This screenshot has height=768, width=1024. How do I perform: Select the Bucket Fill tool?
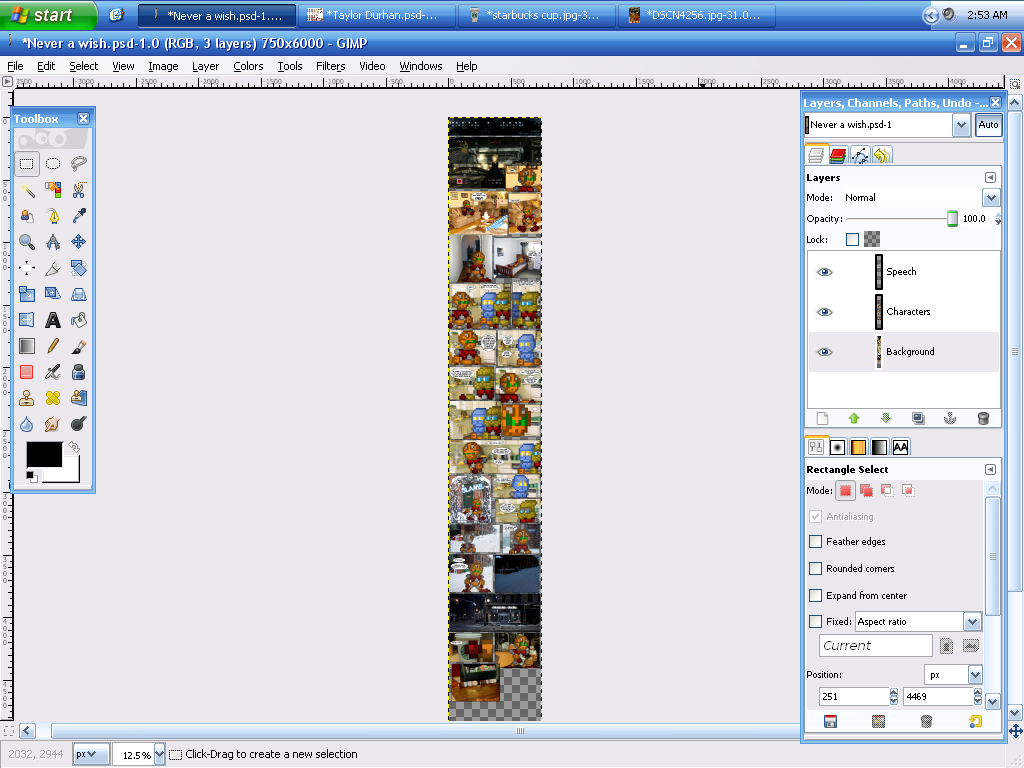point(78,320)
